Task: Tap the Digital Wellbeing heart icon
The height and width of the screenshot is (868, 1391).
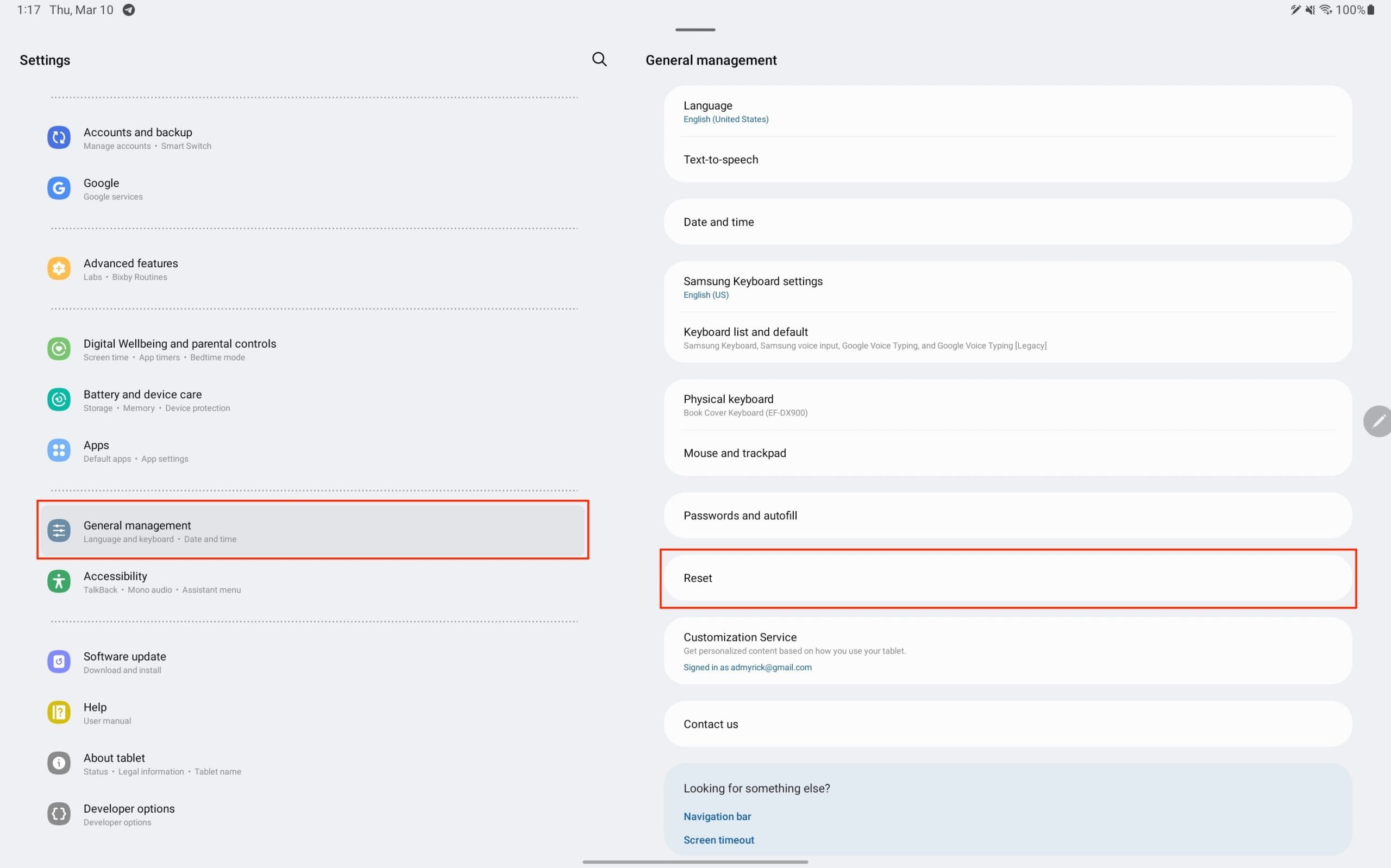Action: 59,349
